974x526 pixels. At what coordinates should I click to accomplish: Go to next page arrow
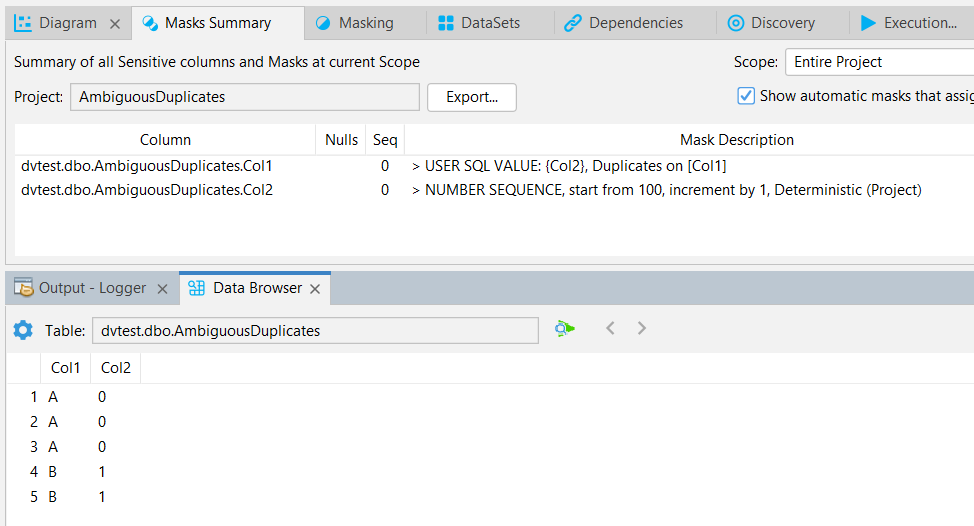[642, 328]
